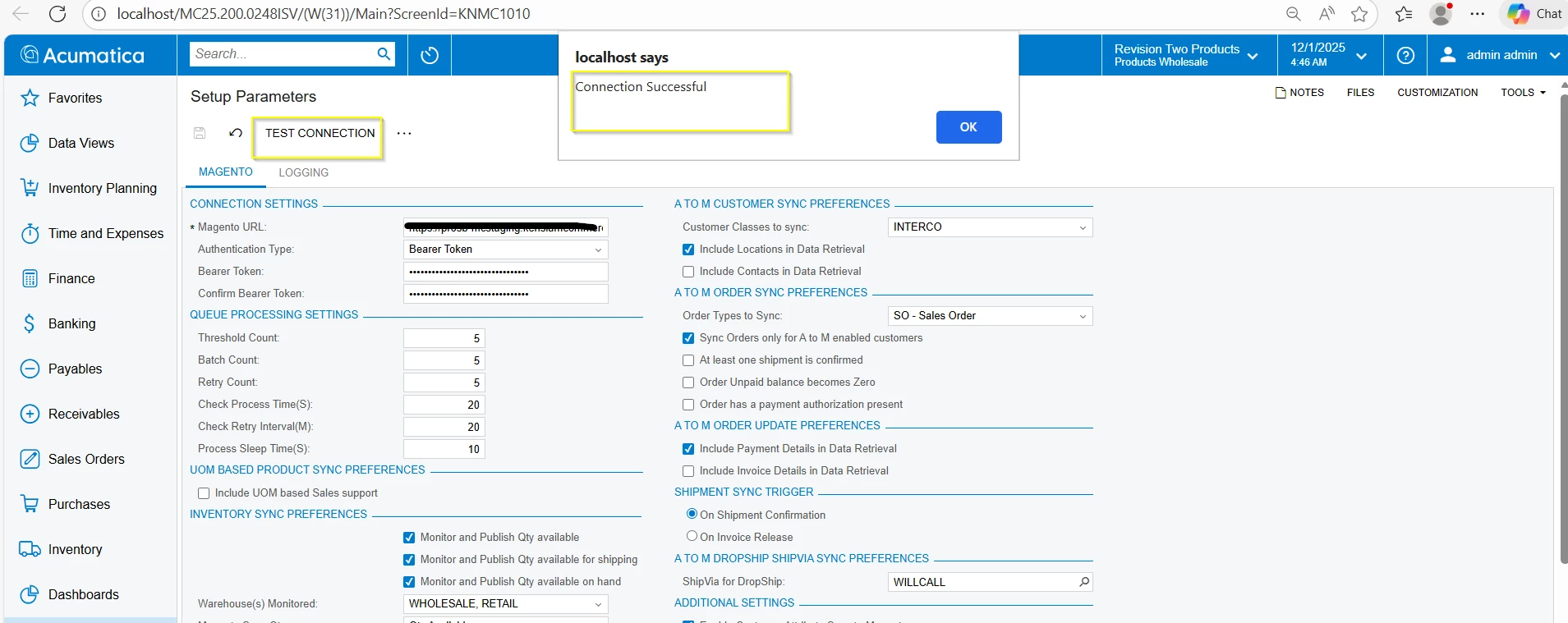This screenshot has height=623, width=1568.
Task: Open the site information icon in address bar
Action: 98,14
